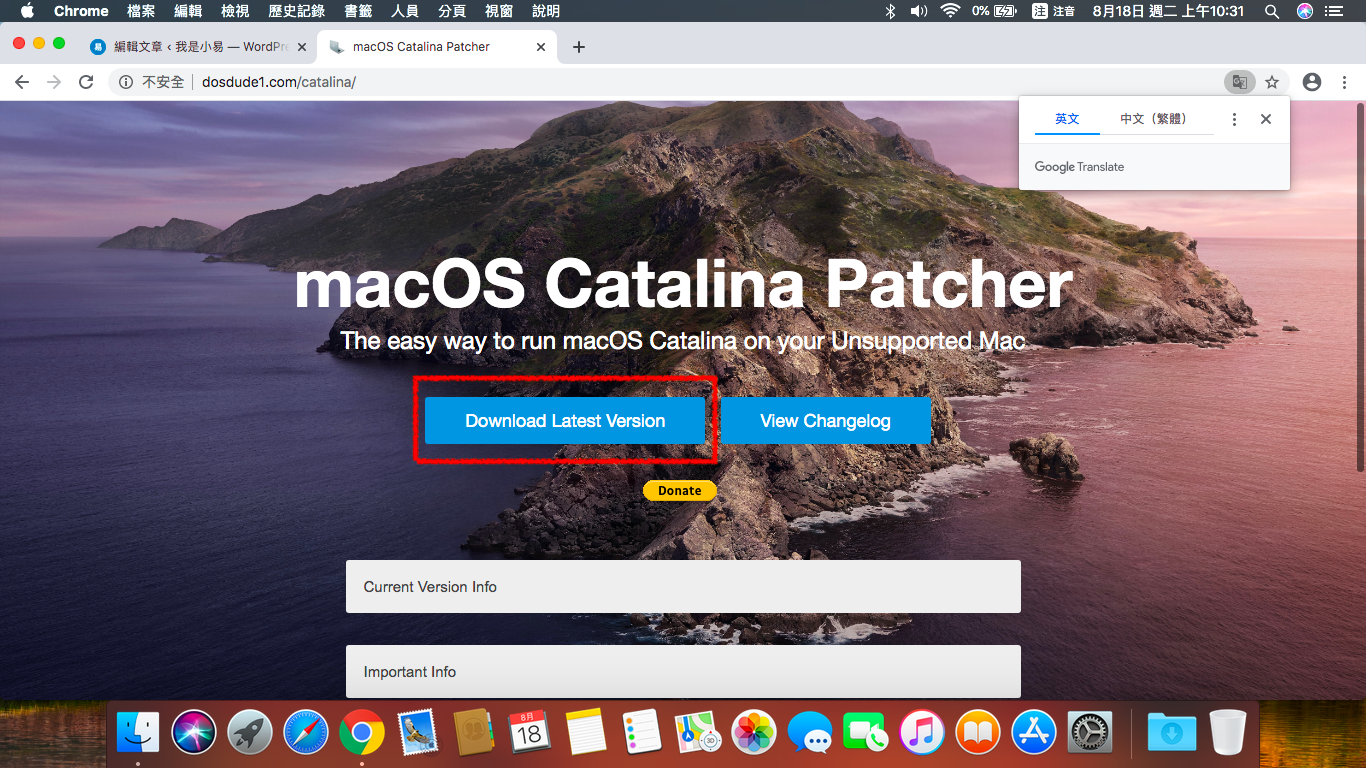Open Notification Center list icon
Screen dimensions: 1366x768
(1335, 11)
